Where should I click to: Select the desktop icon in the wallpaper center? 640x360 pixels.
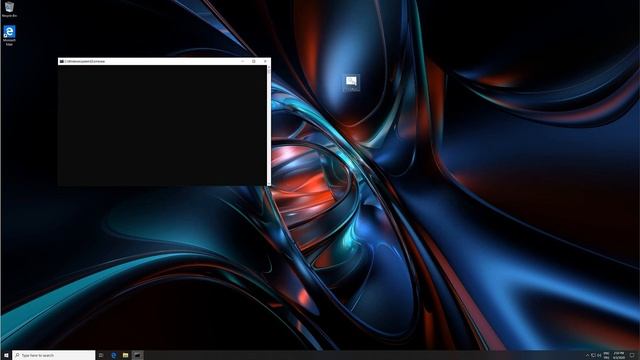[351, 82]
